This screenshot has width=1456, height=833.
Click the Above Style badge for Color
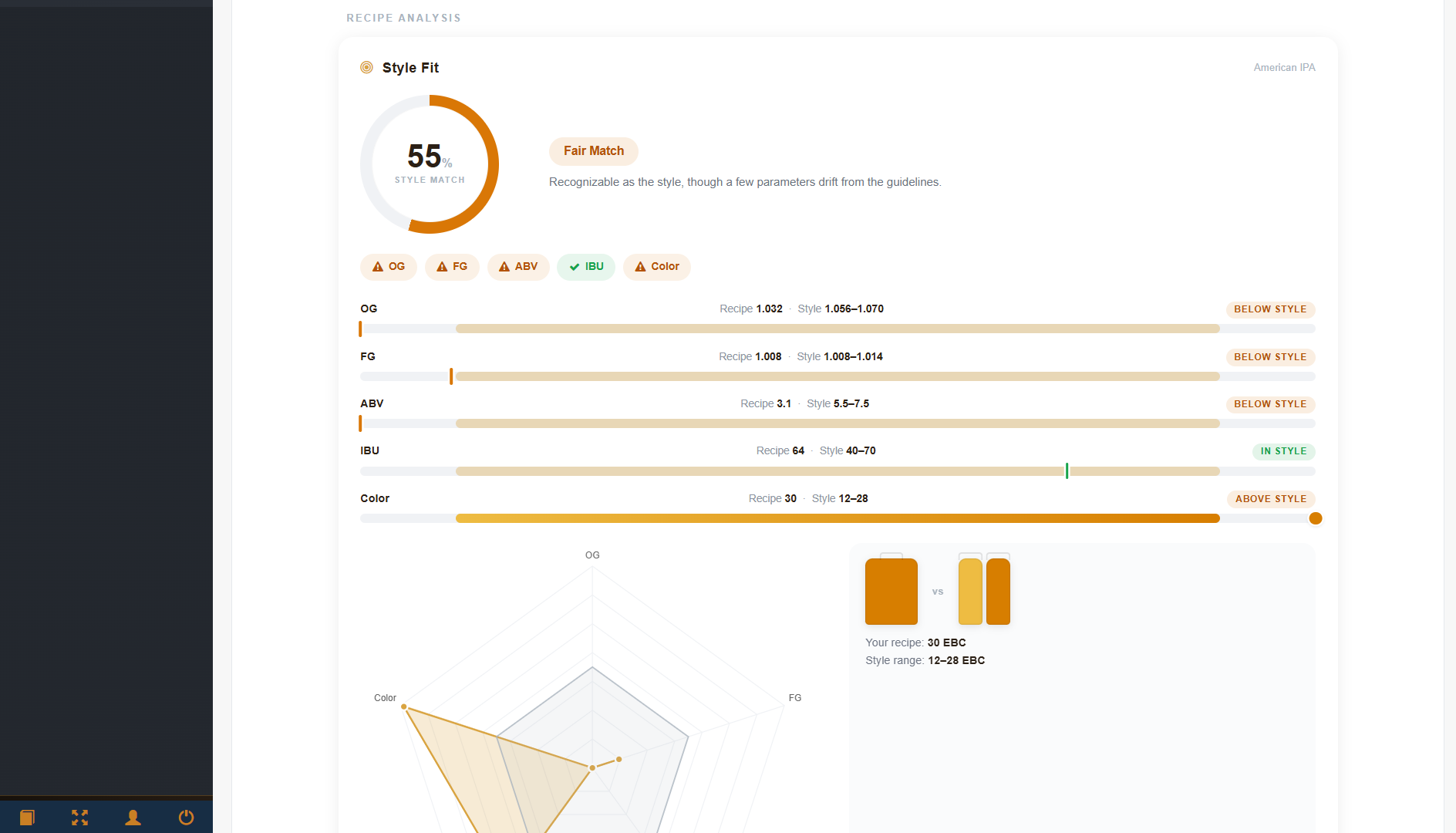click(x=1271, y=499)
